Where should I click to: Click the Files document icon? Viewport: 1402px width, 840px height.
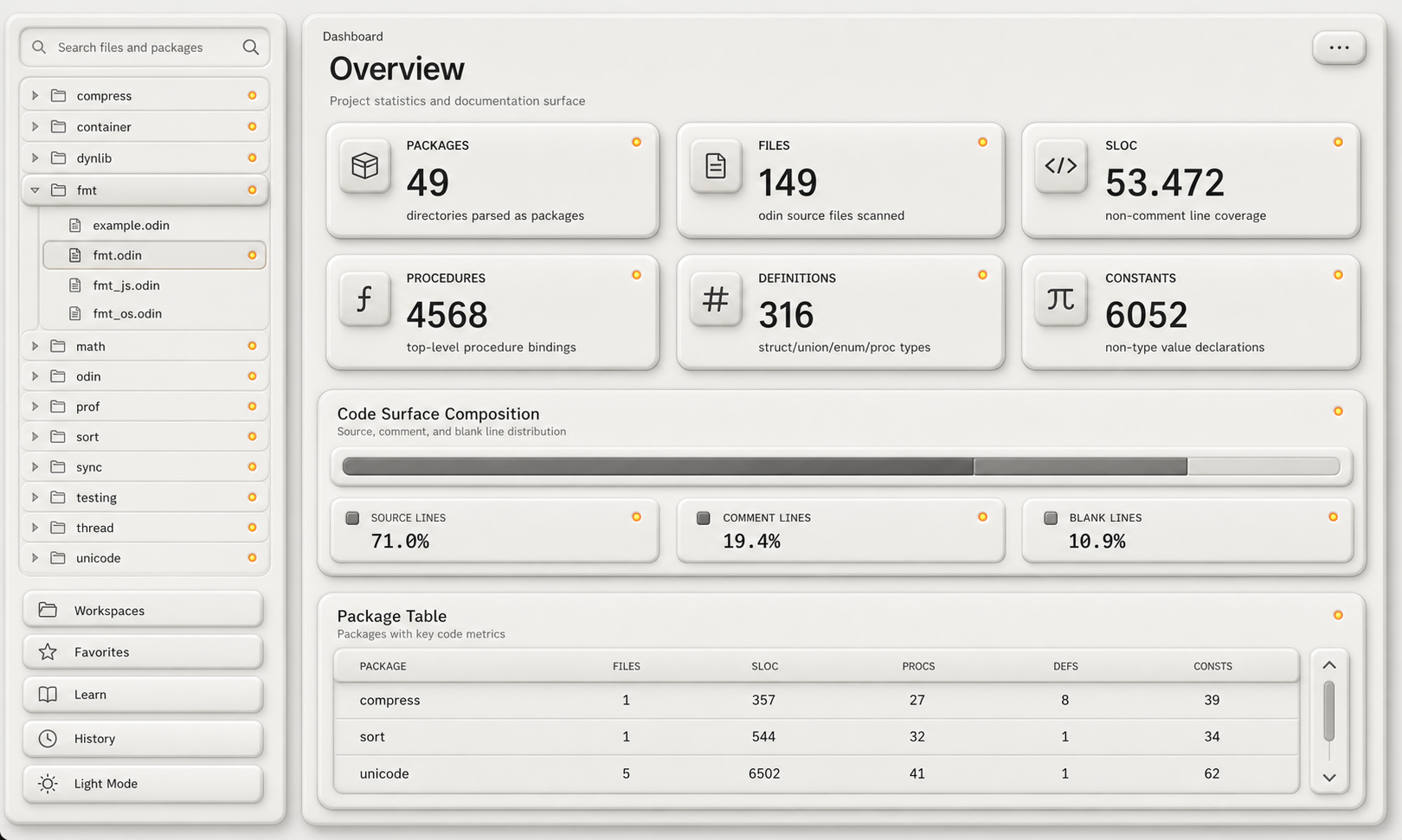pyautogui.click(x=716, y=165)
